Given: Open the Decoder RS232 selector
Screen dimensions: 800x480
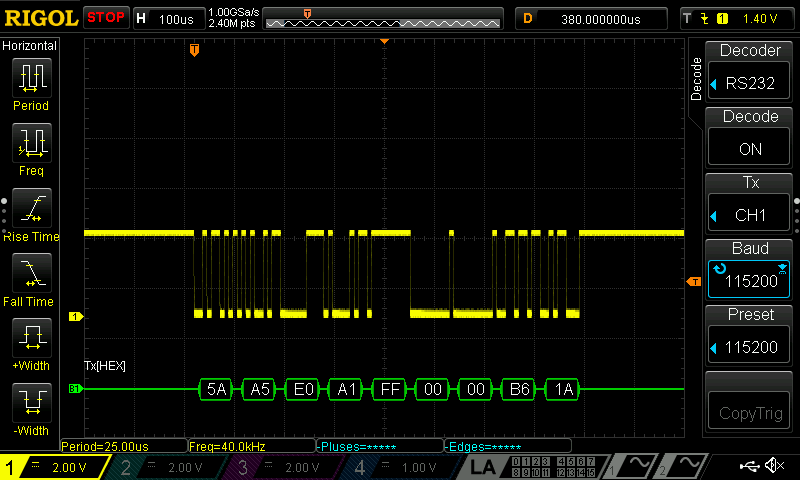Looking at the screenshot, I should [756, 72].
